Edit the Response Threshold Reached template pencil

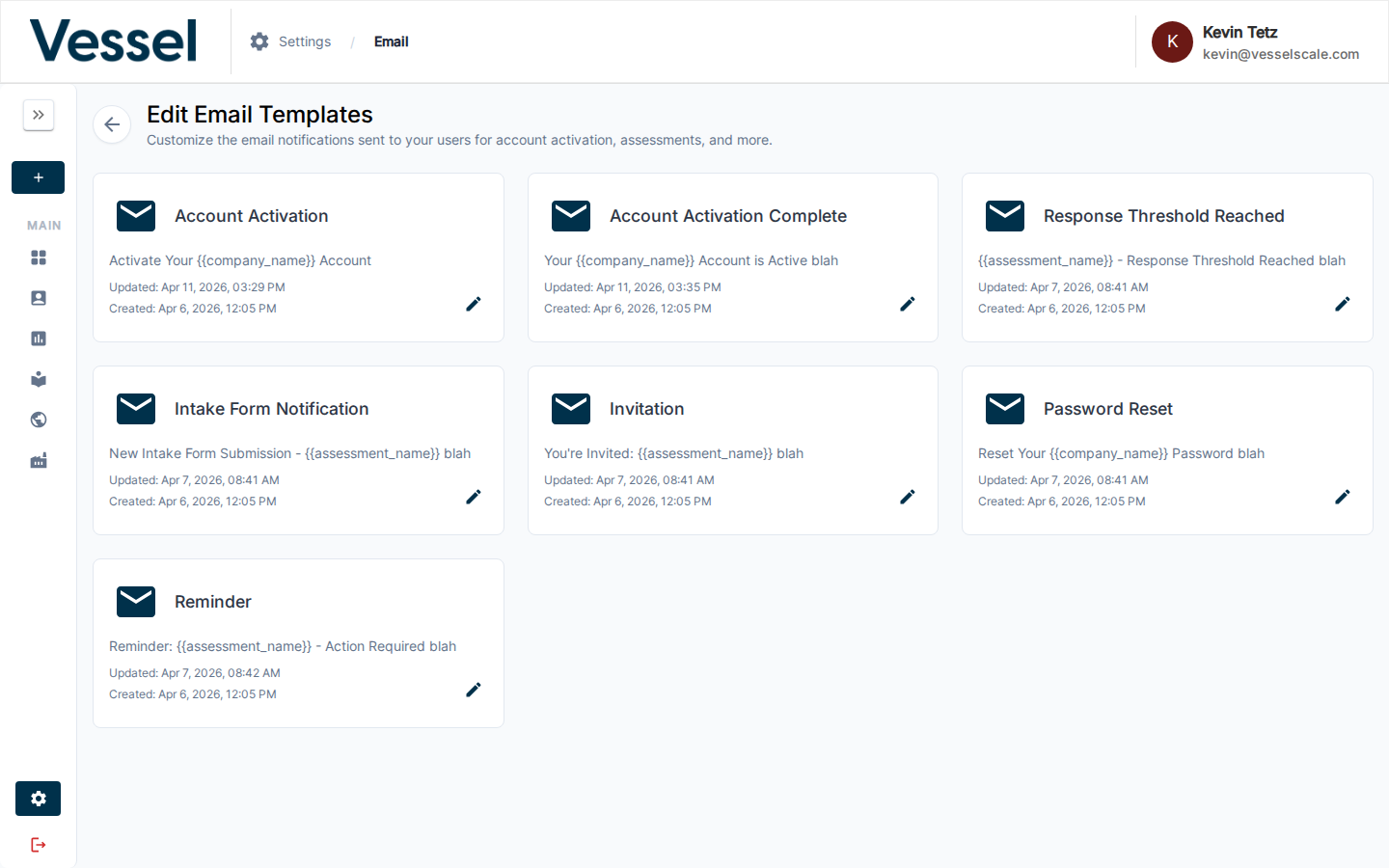pos(1343,304)
